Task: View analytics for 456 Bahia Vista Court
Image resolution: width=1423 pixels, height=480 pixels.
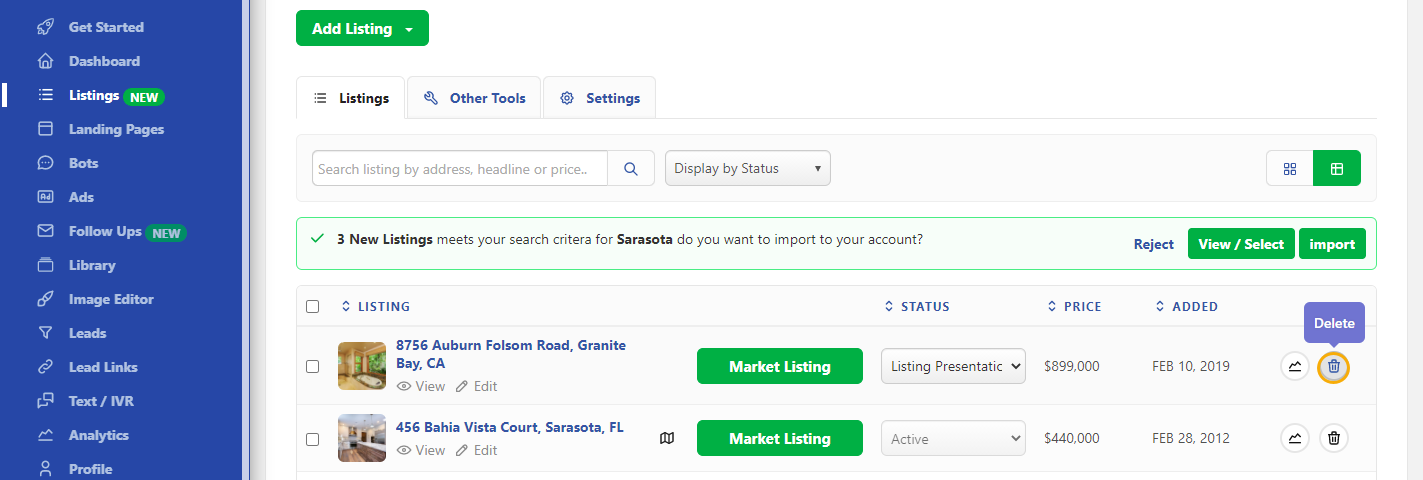Action: coord(1295,438)
